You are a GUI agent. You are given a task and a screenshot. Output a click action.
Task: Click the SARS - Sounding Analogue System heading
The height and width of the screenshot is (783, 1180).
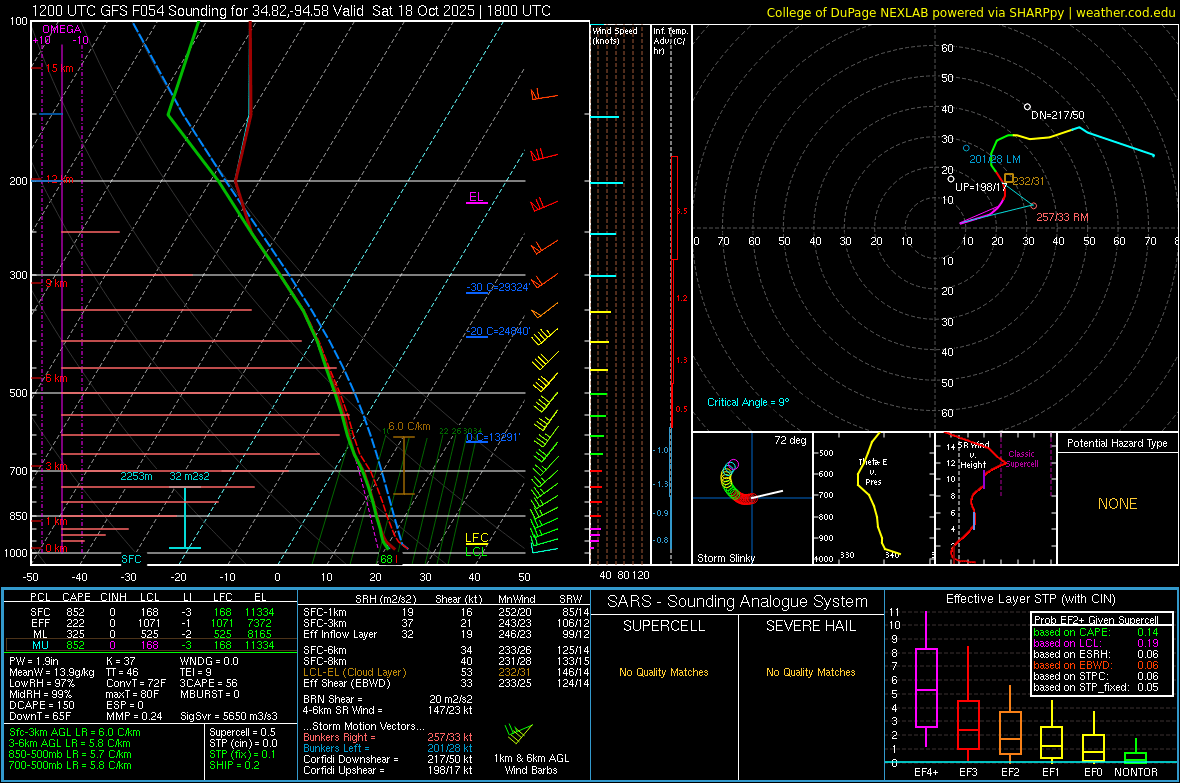click(738, 602)
